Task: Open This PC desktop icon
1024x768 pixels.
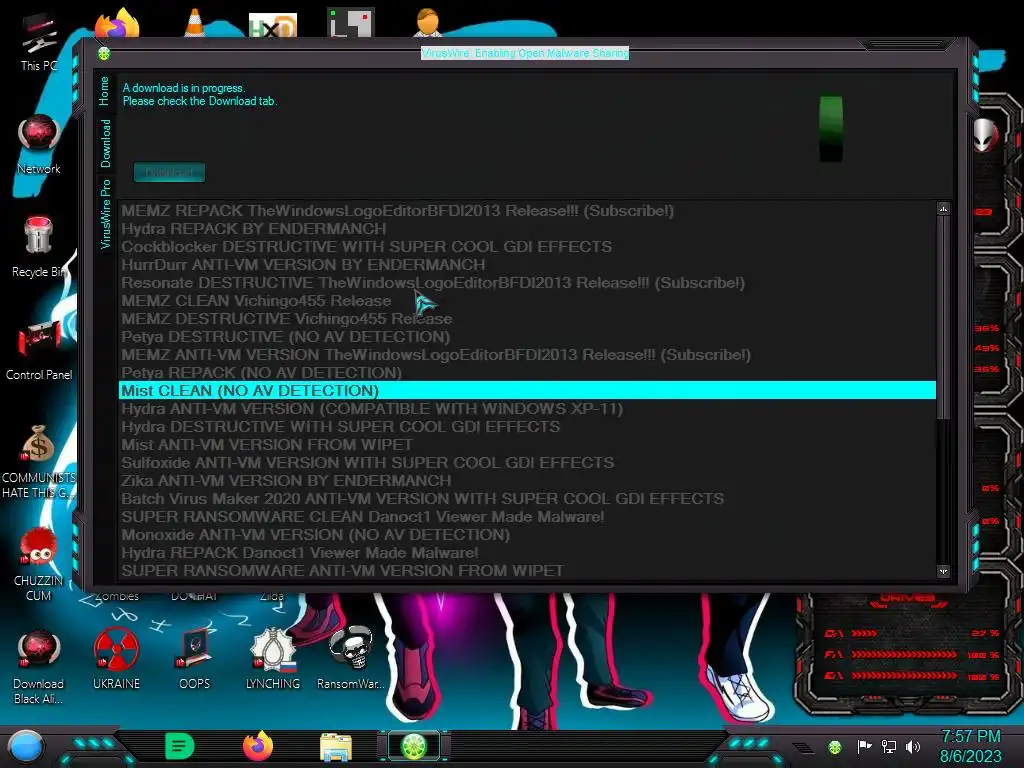Action: point(39,40)
